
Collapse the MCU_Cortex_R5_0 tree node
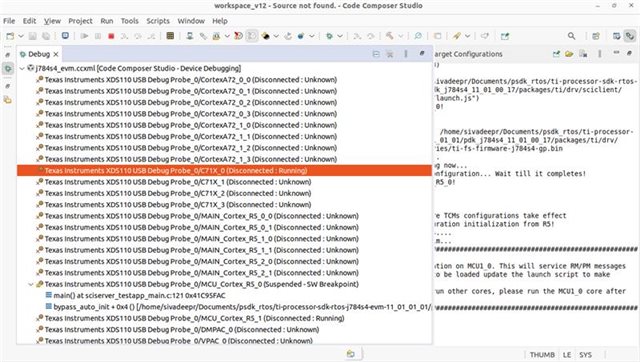pyautogui.click(x=31, y=284)
